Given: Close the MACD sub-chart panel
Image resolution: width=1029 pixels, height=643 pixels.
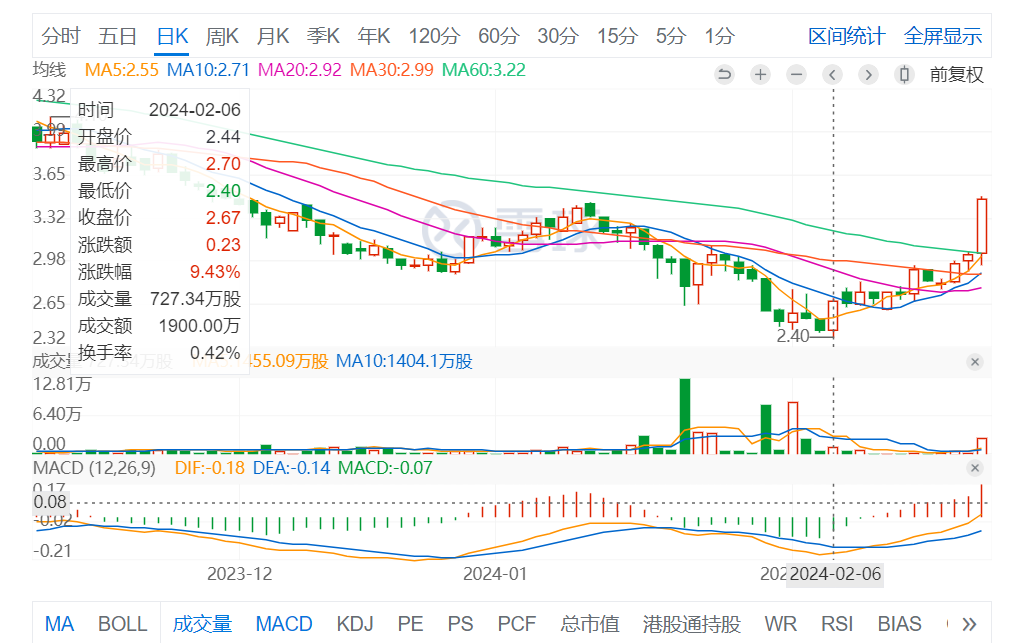Looking at the screenshot, I should (x=975, y=468).
